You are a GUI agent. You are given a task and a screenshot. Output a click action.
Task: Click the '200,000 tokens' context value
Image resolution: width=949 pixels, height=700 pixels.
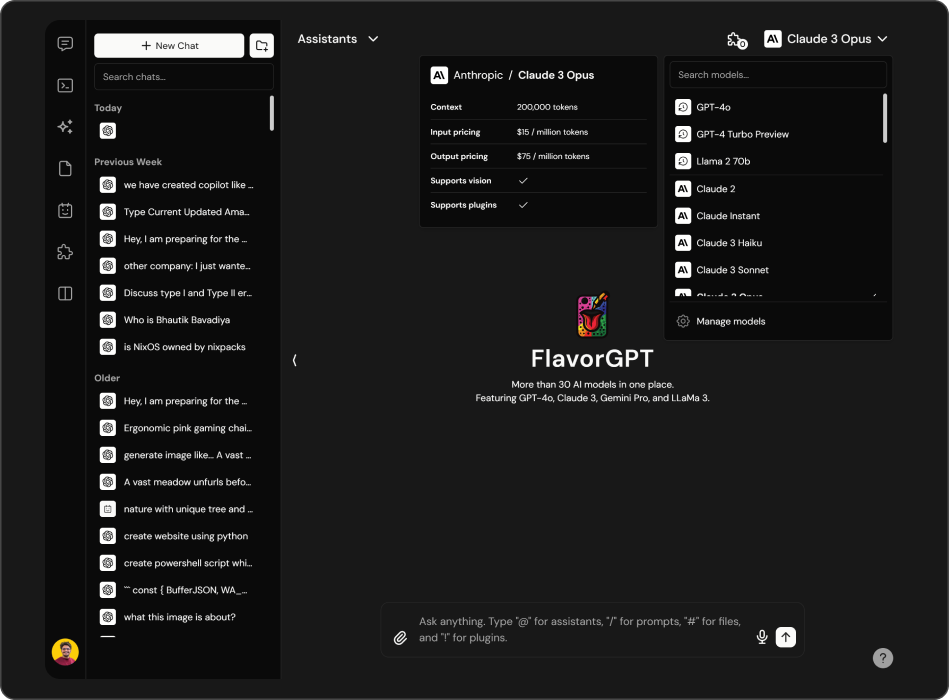(x=547, y=107)
